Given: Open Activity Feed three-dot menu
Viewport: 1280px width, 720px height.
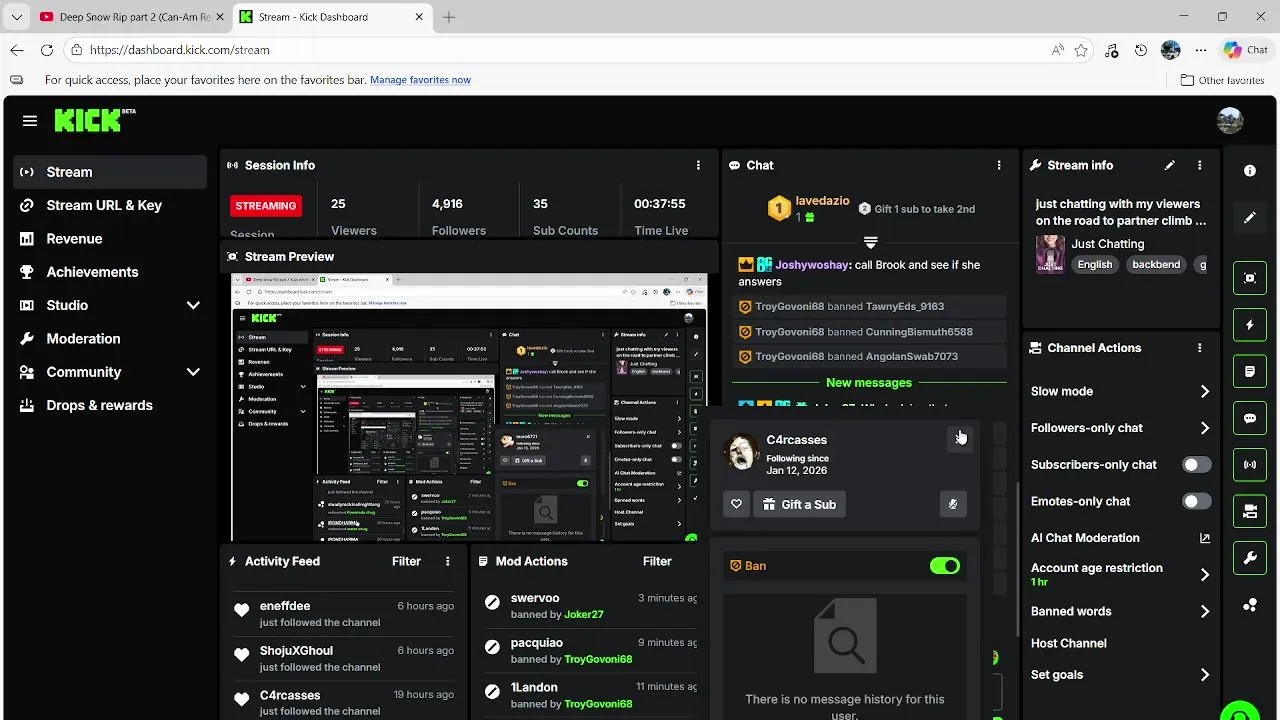Looking at the screenshot, I should (447, 561).
